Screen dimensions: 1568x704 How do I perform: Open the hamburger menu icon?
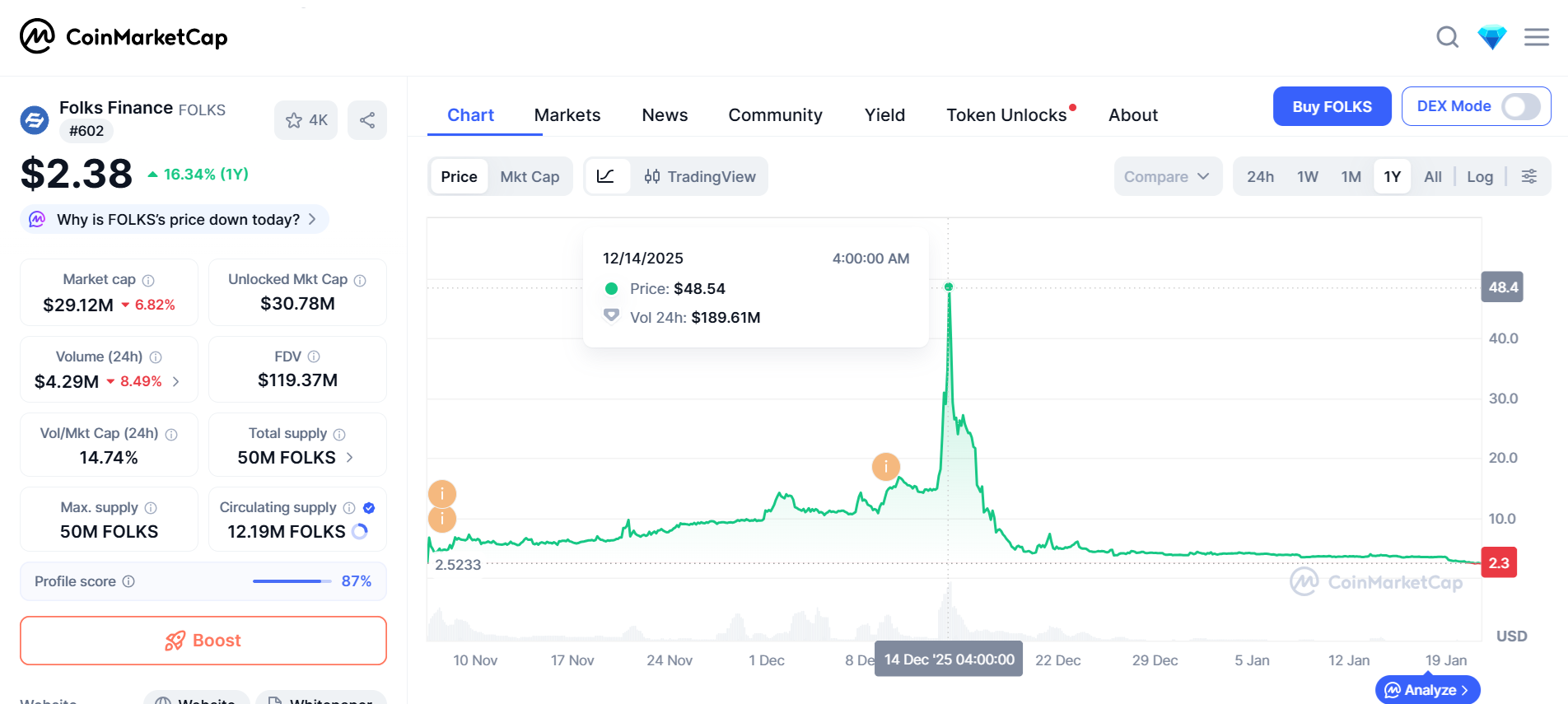1536,37
